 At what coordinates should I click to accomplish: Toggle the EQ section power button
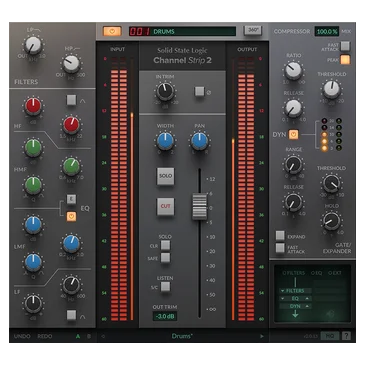(71, 216)
